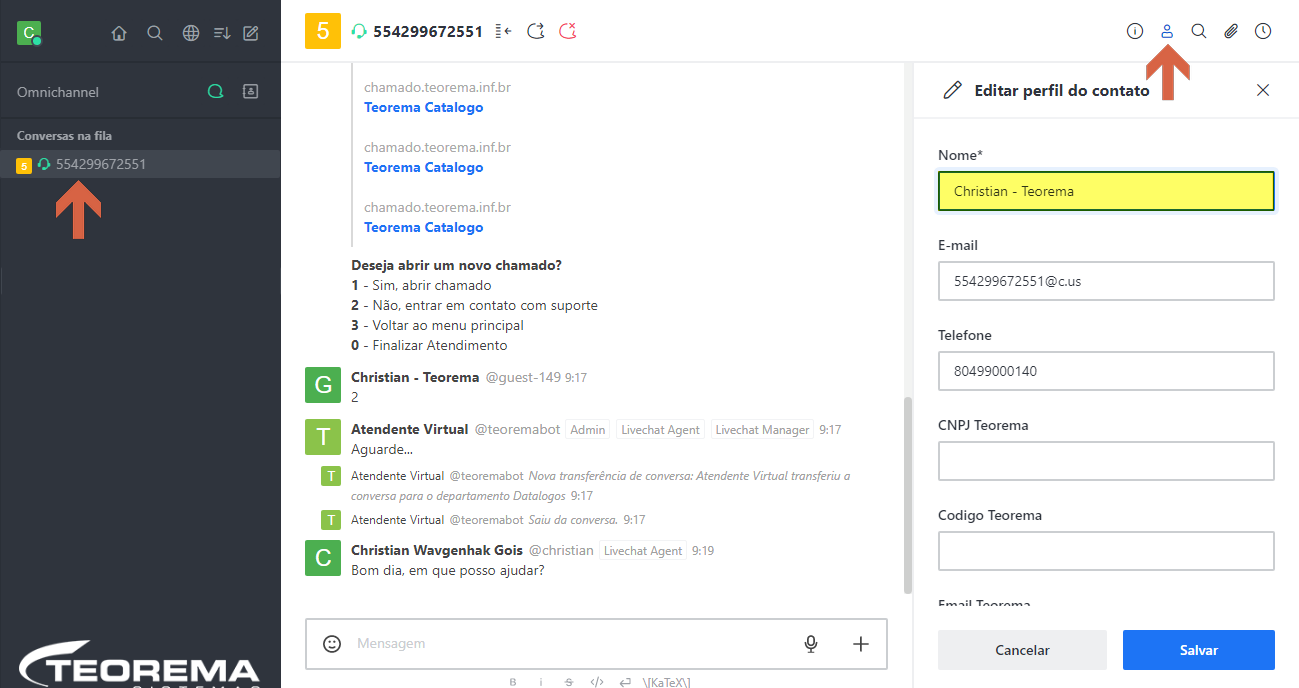The height and width of the screenshot is (688, 1299).
Task: Click option '1 - Sim, abrir chamado'
Action: (x=421, y=285)
